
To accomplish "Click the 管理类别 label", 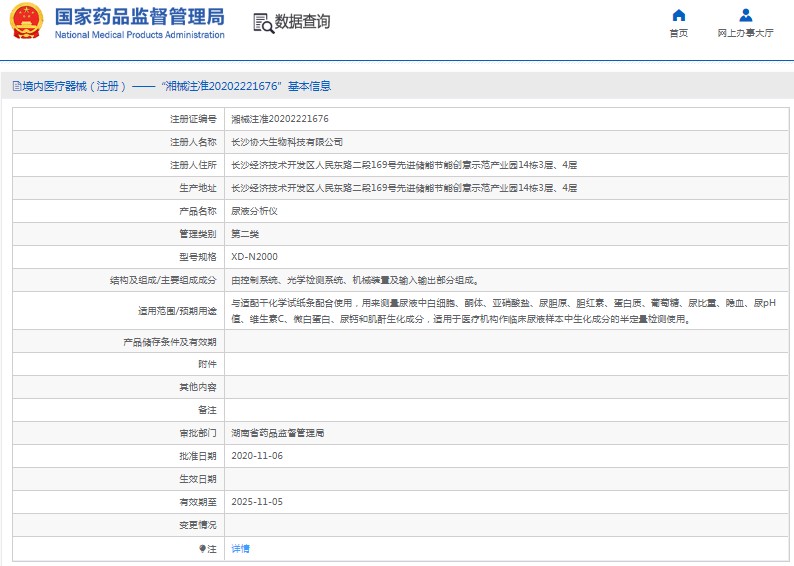I will coord(198,234).
